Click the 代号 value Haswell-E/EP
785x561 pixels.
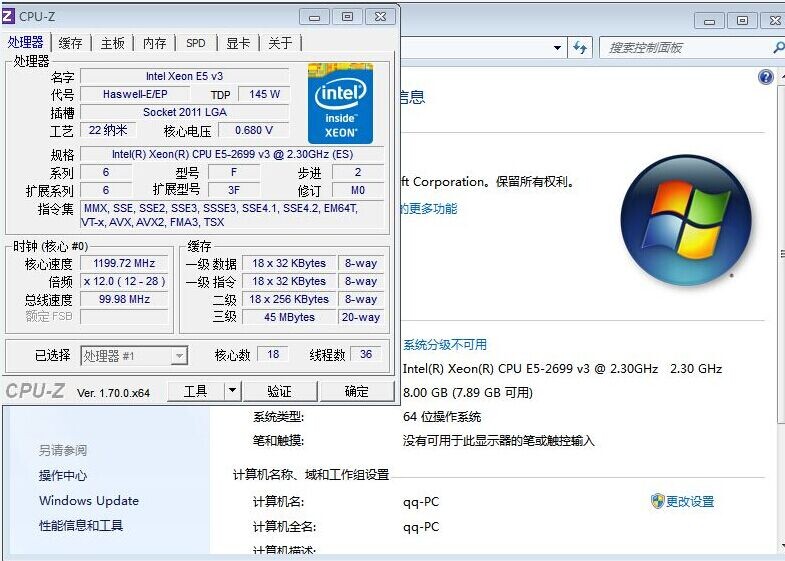tap(135, 94)
